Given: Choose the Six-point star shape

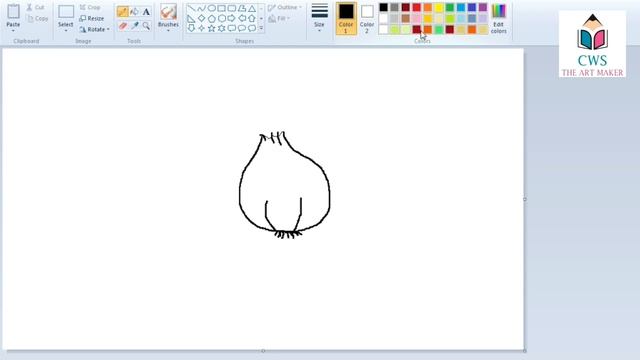Looking at the screenshot, I should point(222,28).
